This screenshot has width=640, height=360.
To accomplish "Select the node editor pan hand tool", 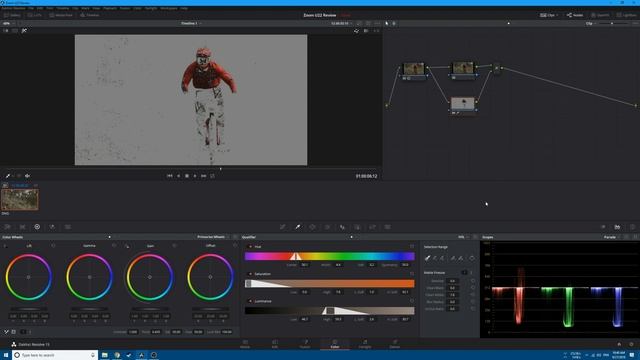I will click(x=394, y=23).
